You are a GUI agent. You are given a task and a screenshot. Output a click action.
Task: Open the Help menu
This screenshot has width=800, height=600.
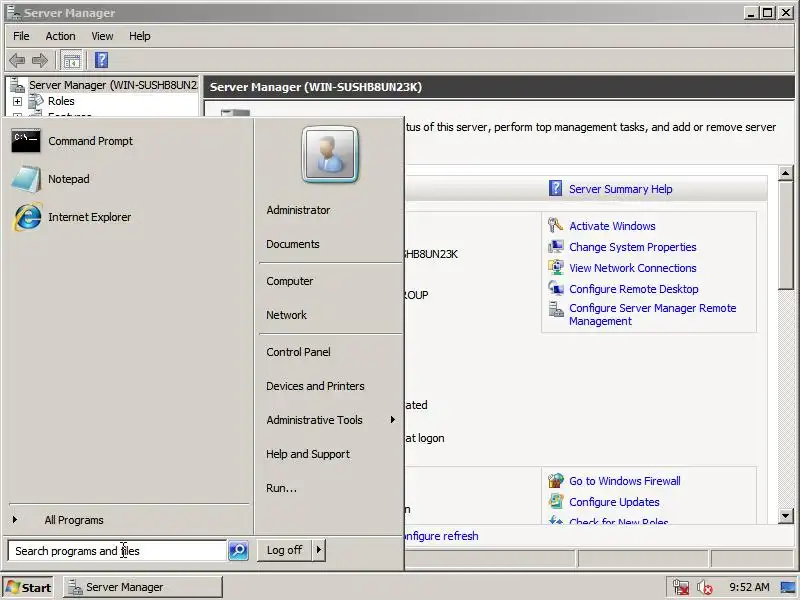coord(139,36)
